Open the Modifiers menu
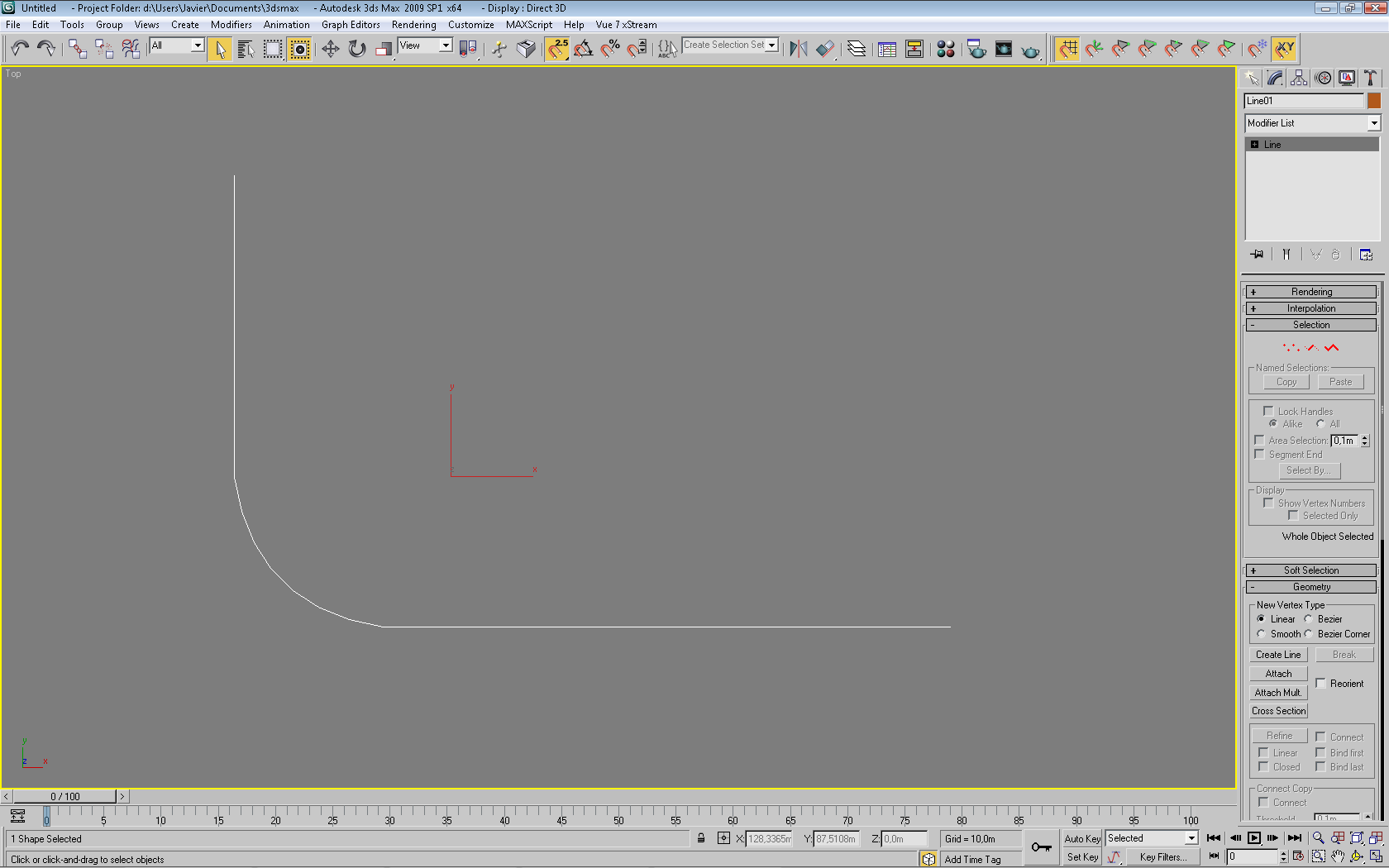The height and width of the screenshot is (868, 1389). point(231,25)
